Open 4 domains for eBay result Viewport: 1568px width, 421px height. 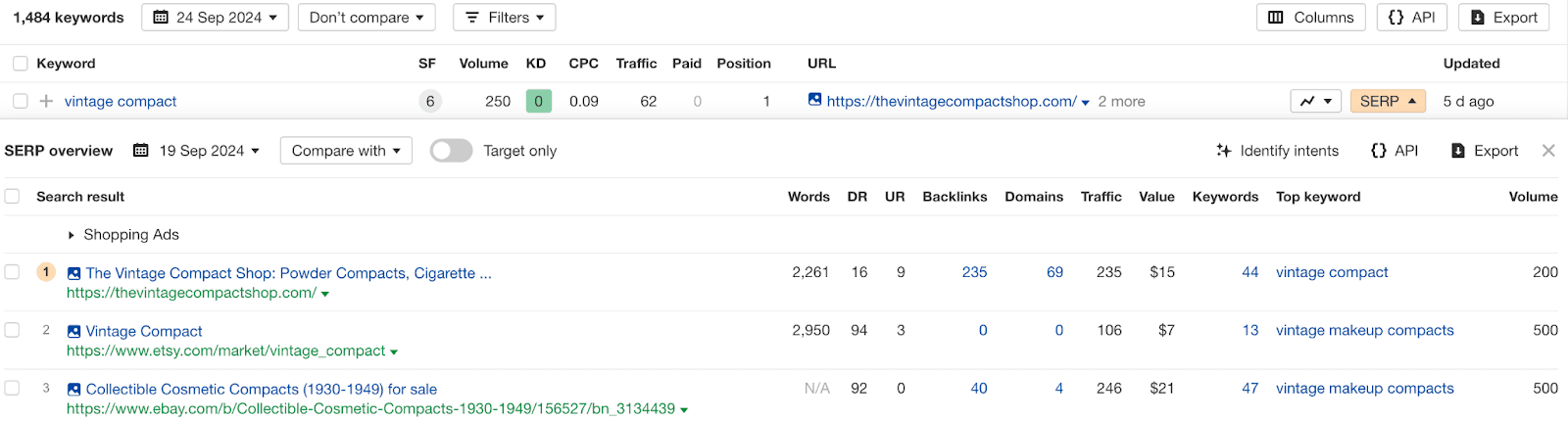click(x=1058, y=388)
